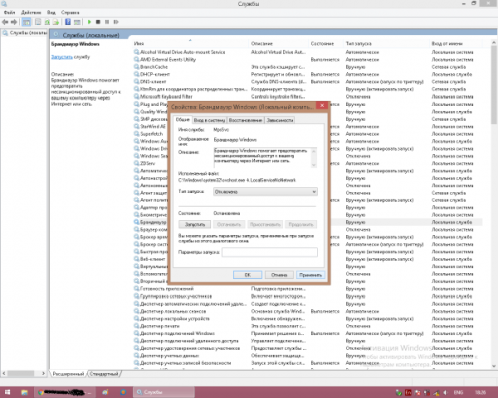Open File Explorer from the taskbar
Screen dimensions: 498x398
coord(24,392)
